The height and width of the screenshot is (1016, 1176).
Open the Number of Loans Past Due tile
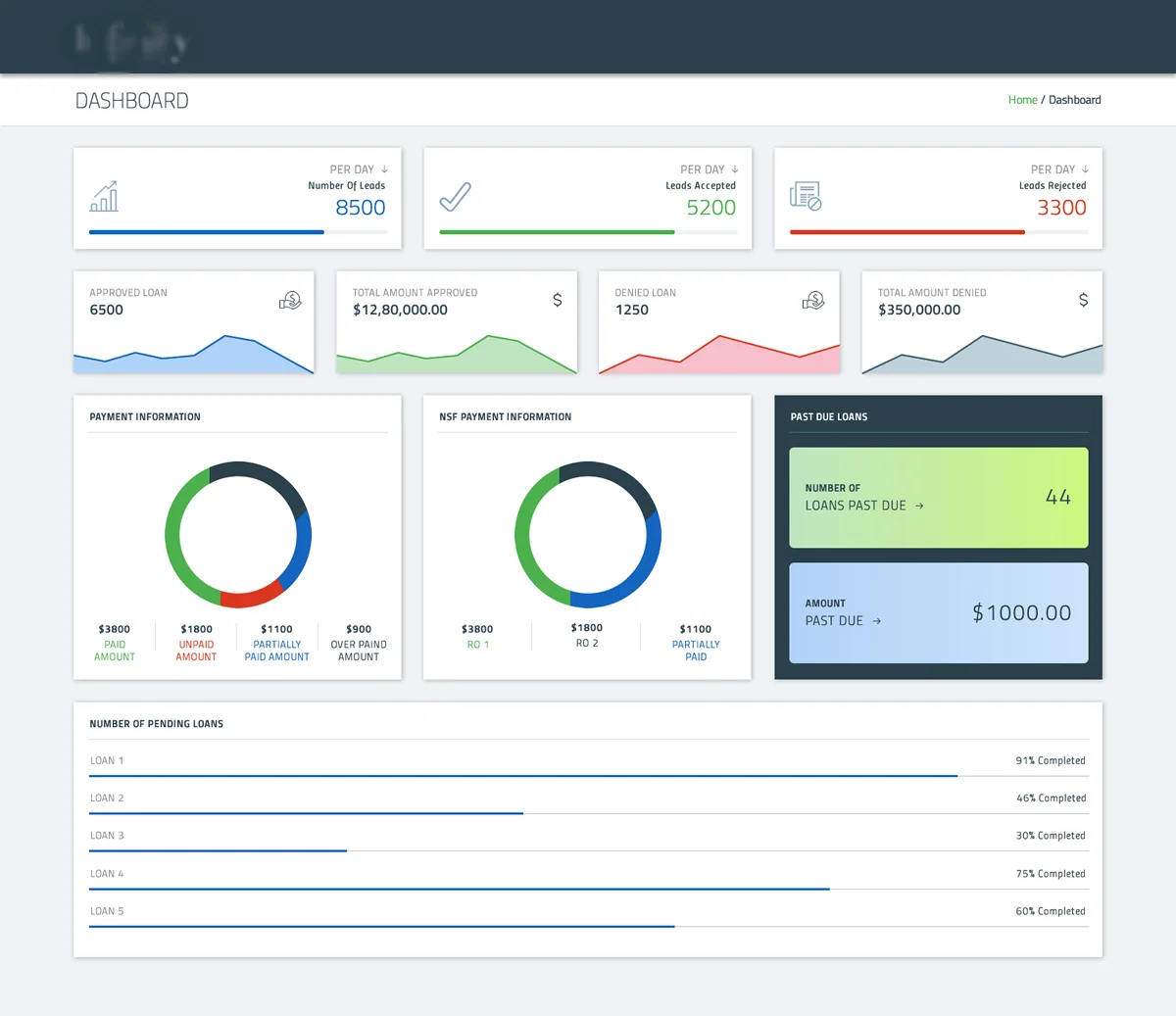coord(938,498)
